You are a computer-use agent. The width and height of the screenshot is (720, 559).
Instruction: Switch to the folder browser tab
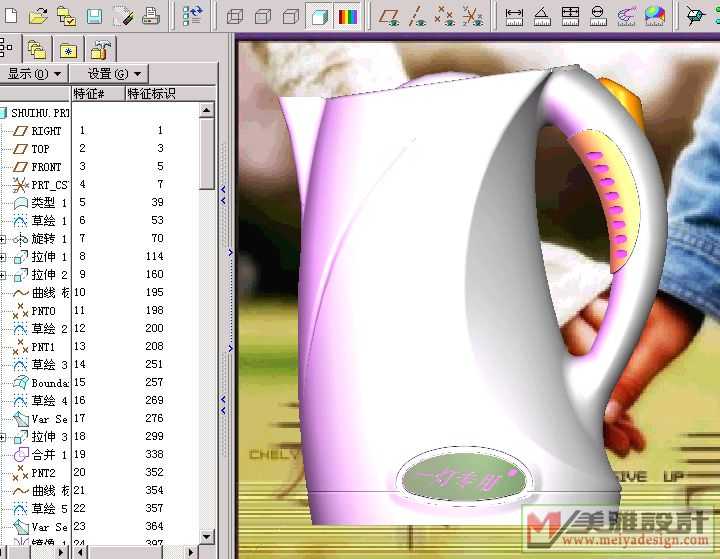click(x=37, y=48)
